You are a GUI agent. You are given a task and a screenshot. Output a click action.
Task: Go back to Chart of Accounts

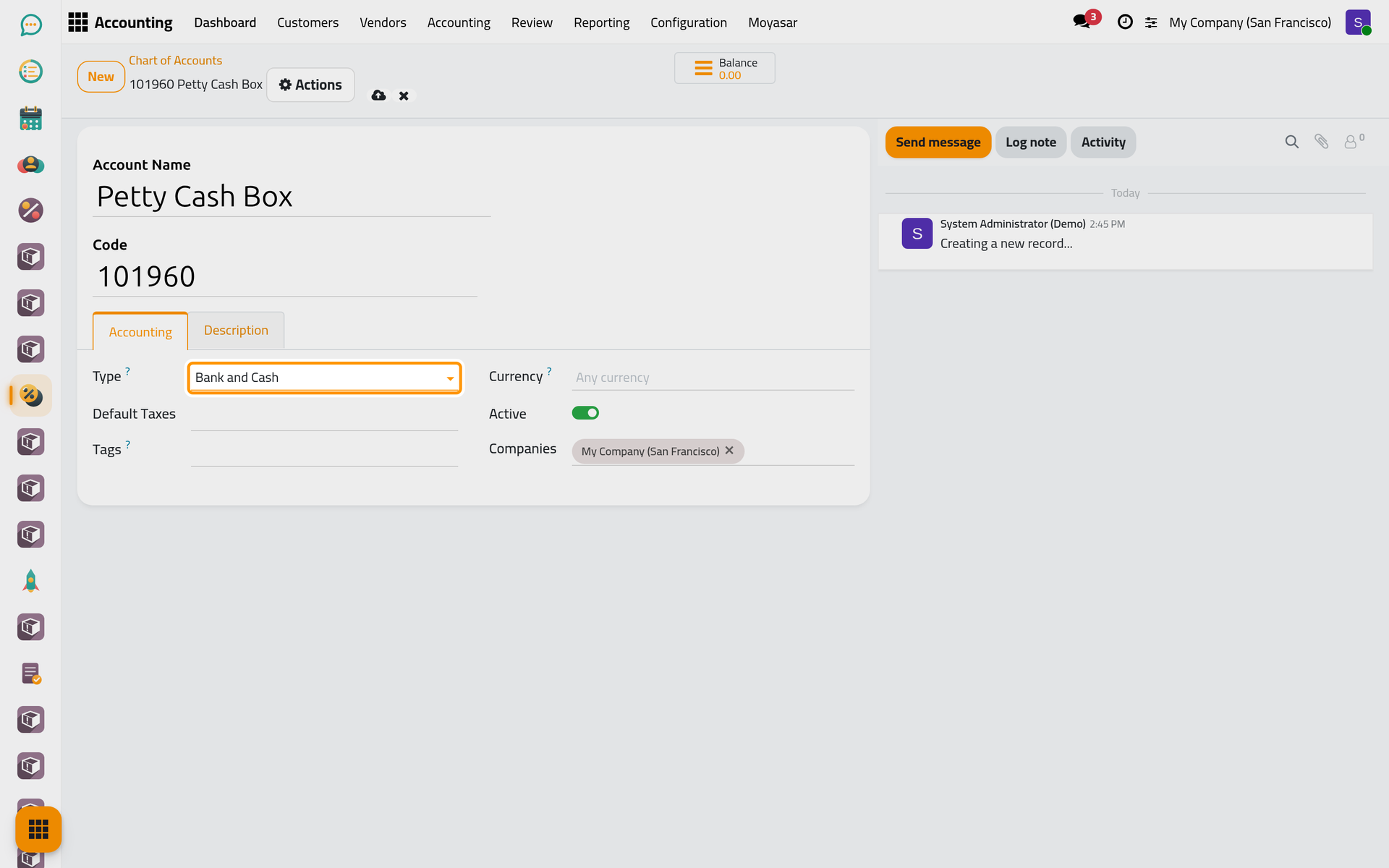(175, 61)
